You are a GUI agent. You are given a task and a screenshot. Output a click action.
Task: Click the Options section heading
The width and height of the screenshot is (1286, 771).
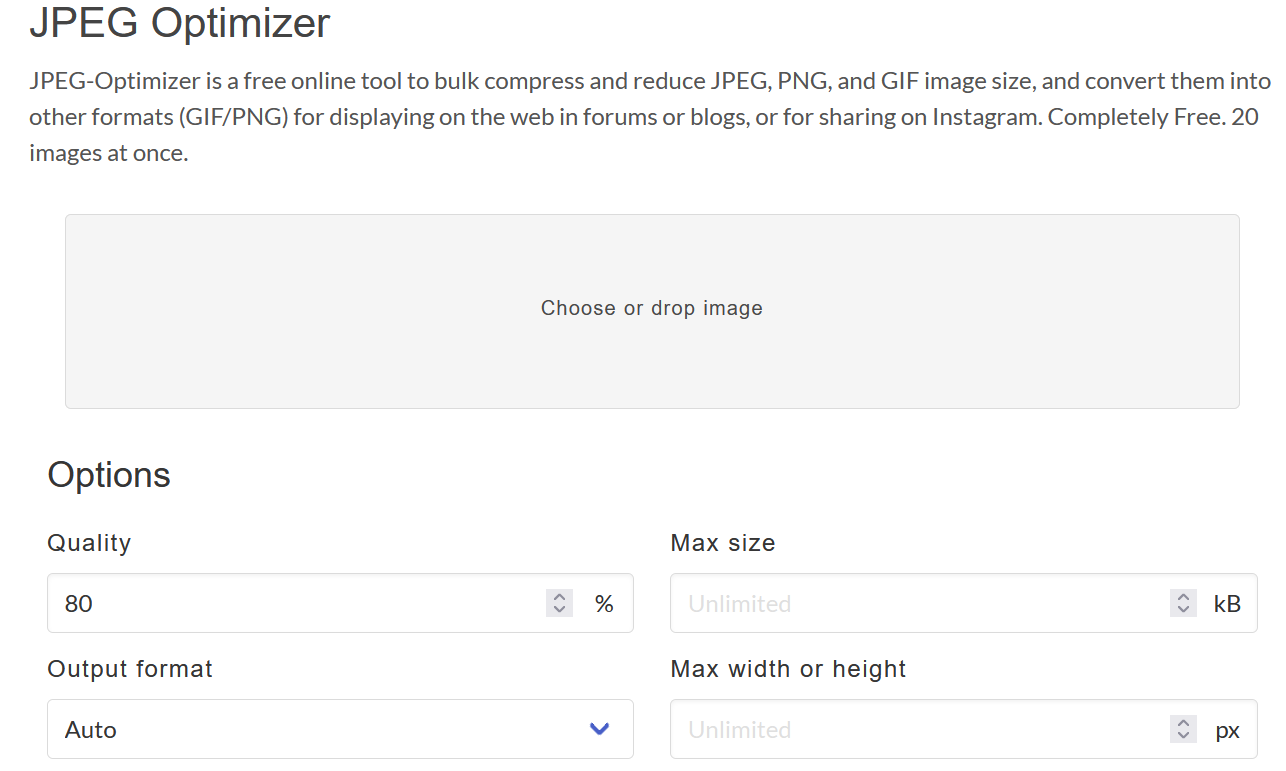tap(109, 474)
